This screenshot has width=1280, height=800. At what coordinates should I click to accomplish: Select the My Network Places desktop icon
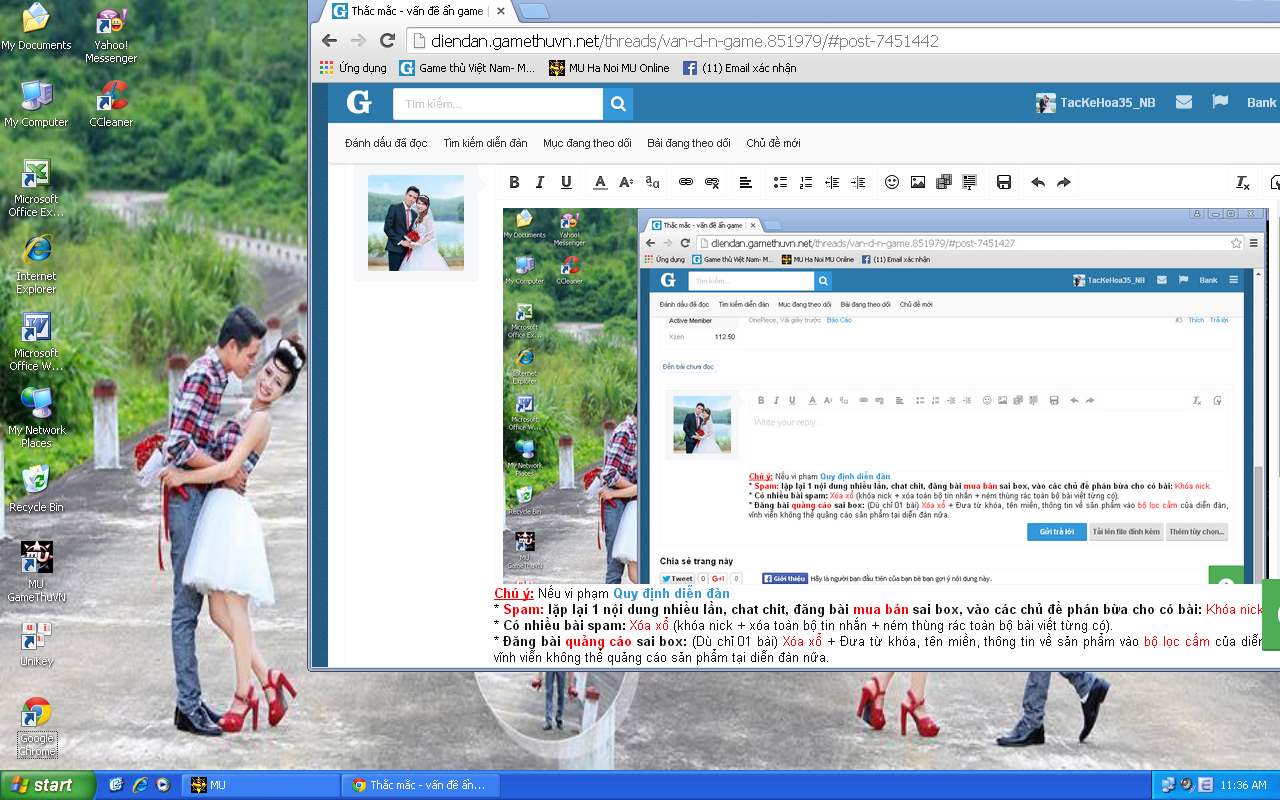point(36,419)
